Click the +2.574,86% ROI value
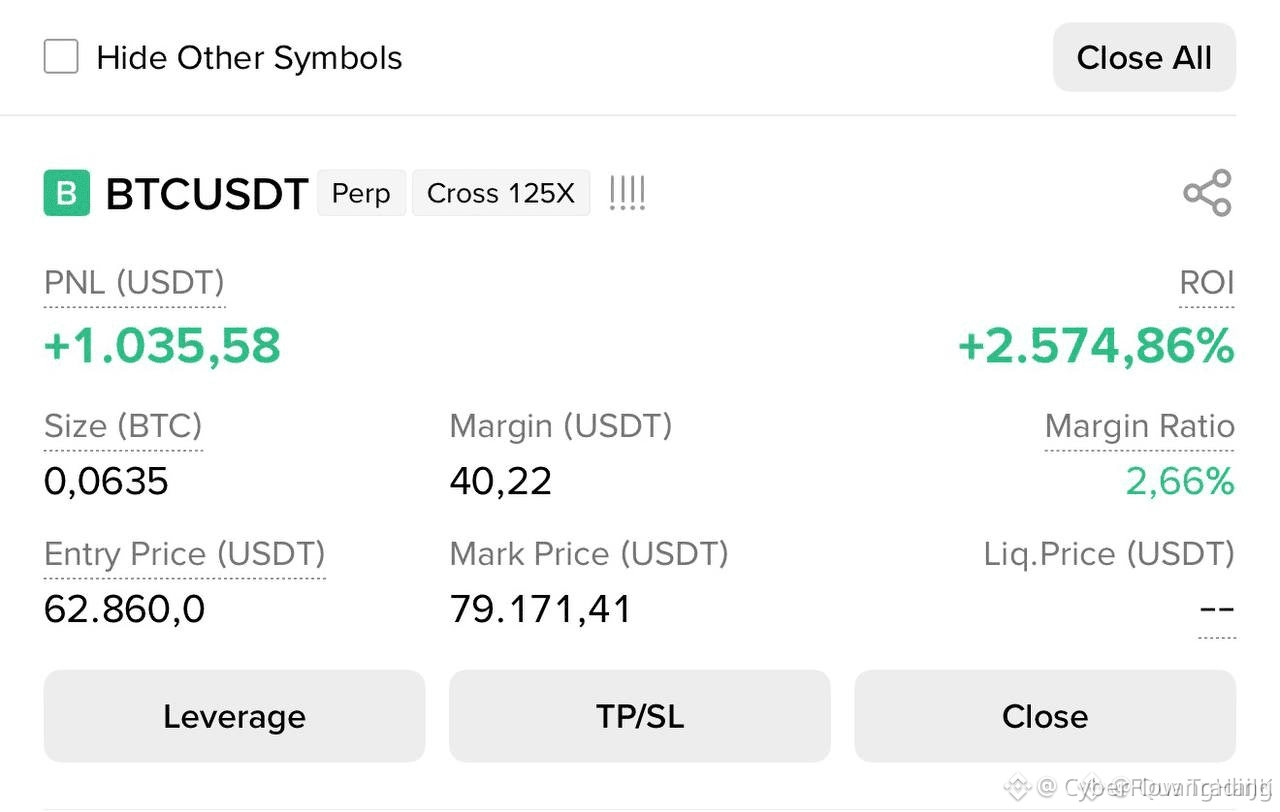 pos(1096,347)
